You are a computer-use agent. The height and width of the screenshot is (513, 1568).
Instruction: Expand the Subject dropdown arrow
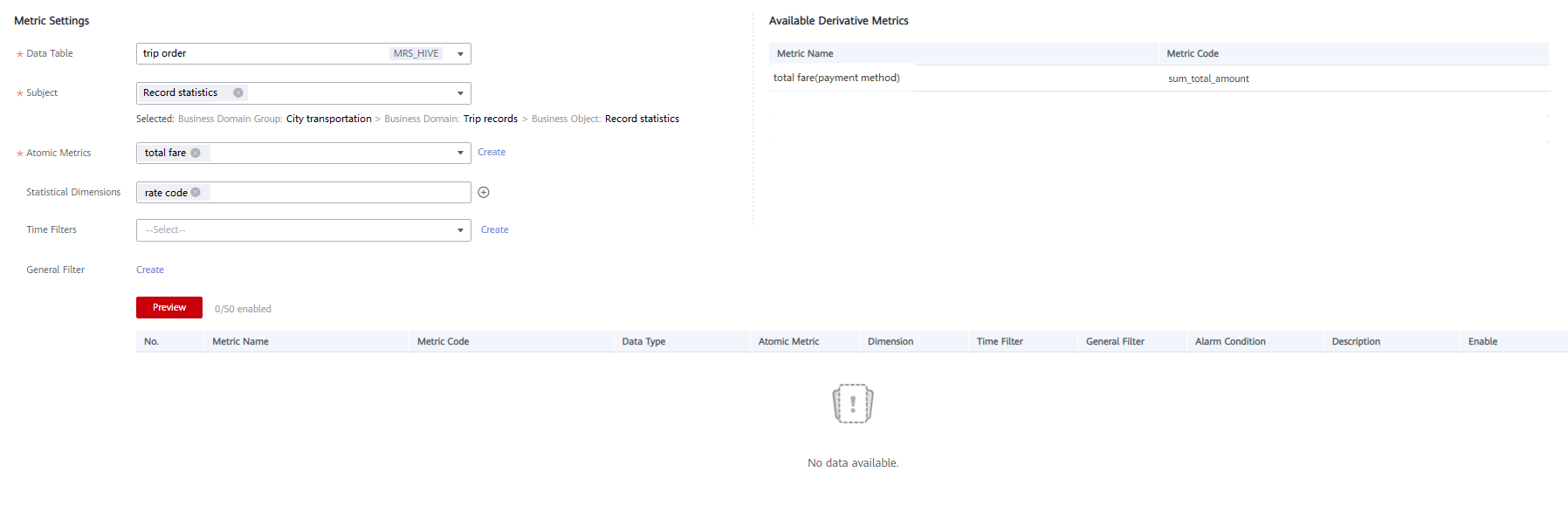[x=460, y=93]
